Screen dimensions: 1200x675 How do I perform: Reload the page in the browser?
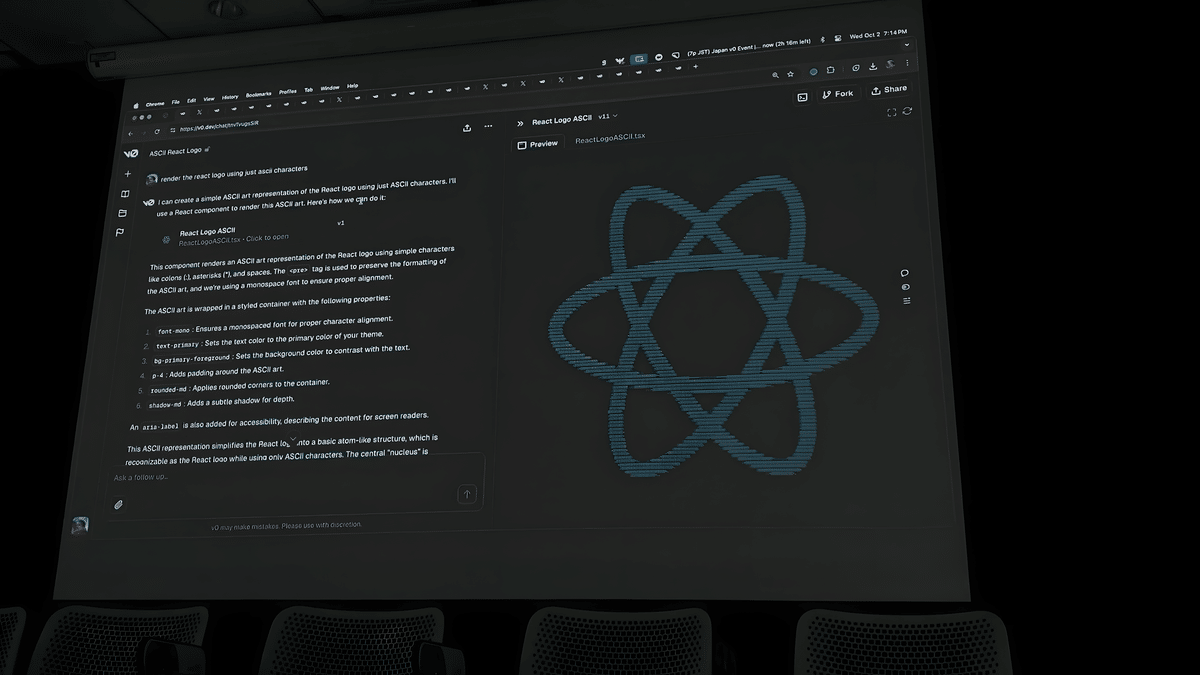(157, 131)
